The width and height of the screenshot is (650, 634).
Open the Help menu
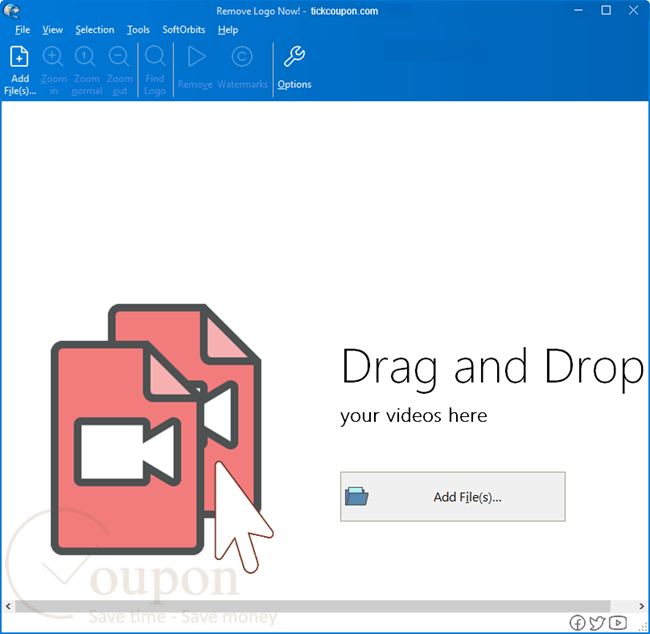228,30
